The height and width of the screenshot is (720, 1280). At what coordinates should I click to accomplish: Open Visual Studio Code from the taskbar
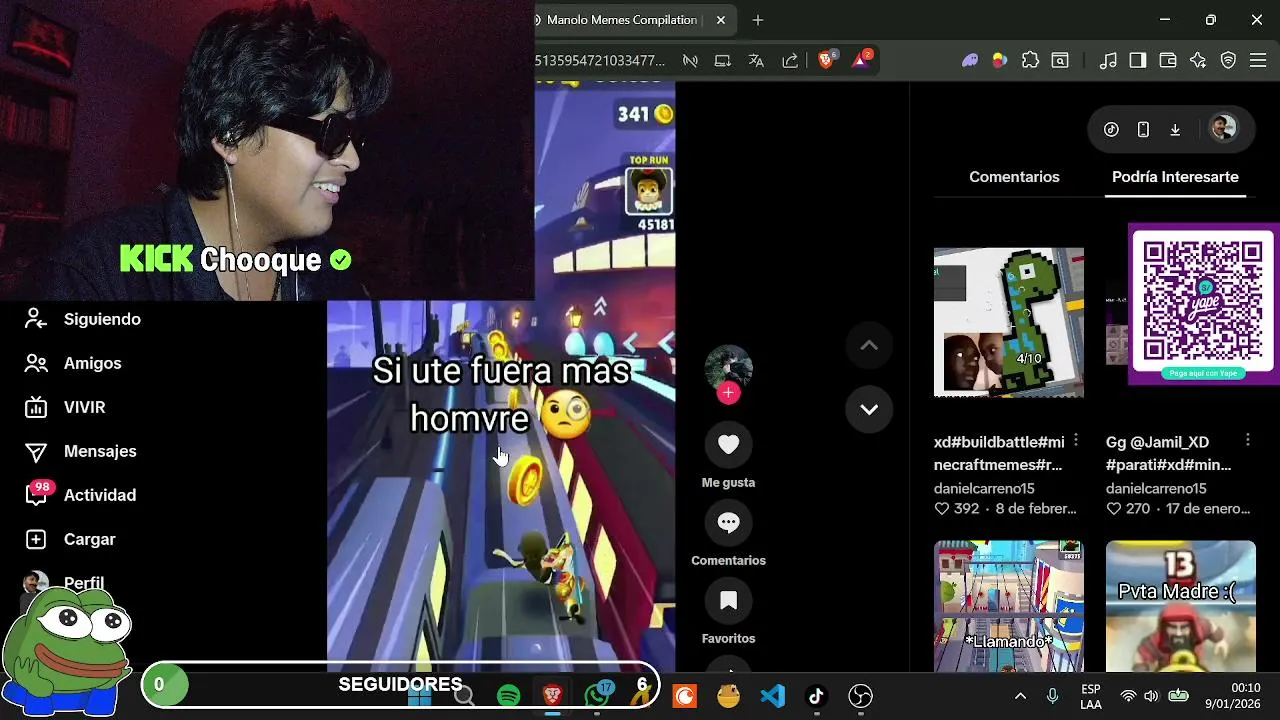click(772, 696)
